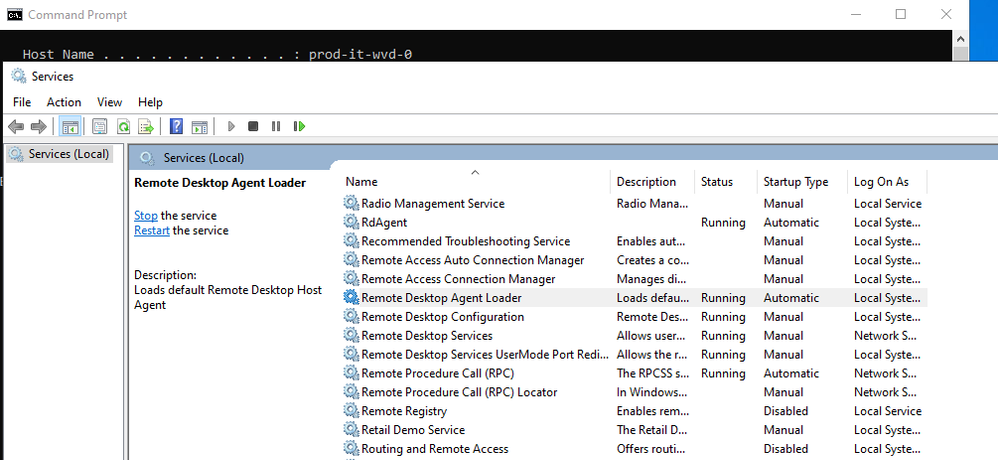This screenshot has height=460, width=998.
Task: Select Remote Procedure Call (RPC) service
Action: [x=635, y=373]
